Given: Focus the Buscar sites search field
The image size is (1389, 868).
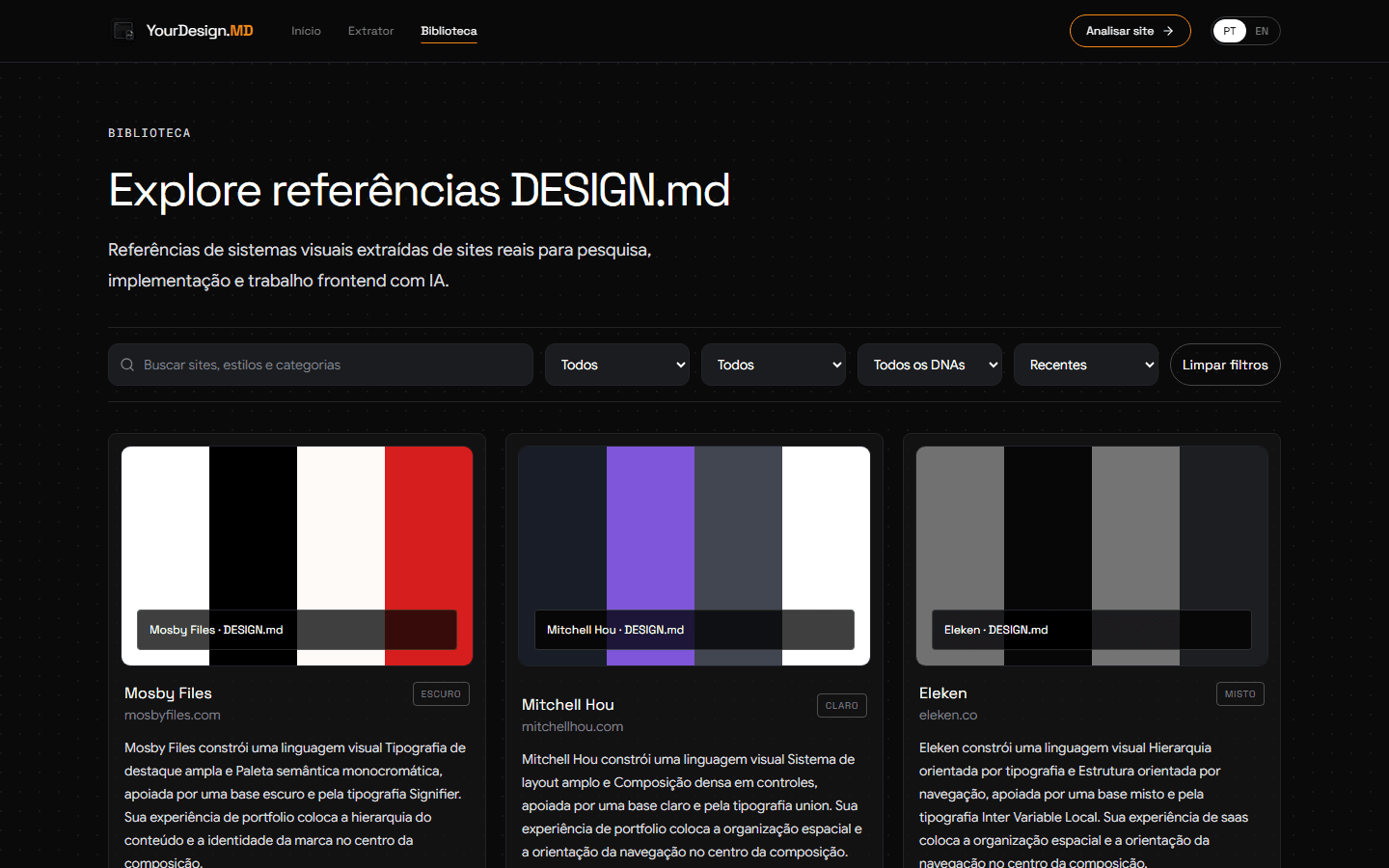Looking at the screenshot, I should 320,365.
